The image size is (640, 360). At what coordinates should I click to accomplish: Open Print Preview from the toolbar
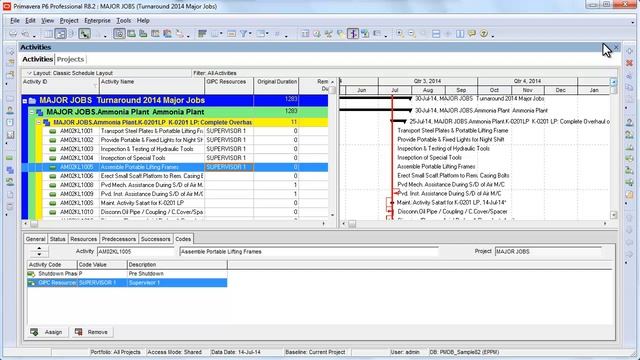coord(25,34)
